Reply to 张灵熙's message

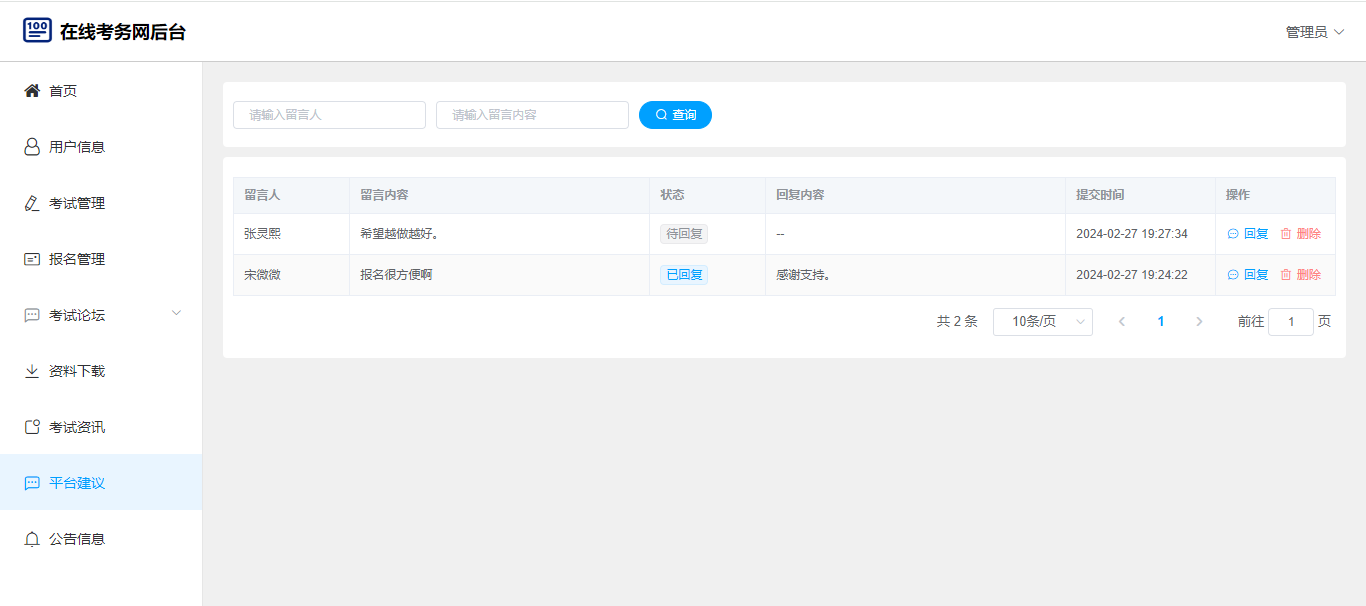click(x=1248, y=234)
